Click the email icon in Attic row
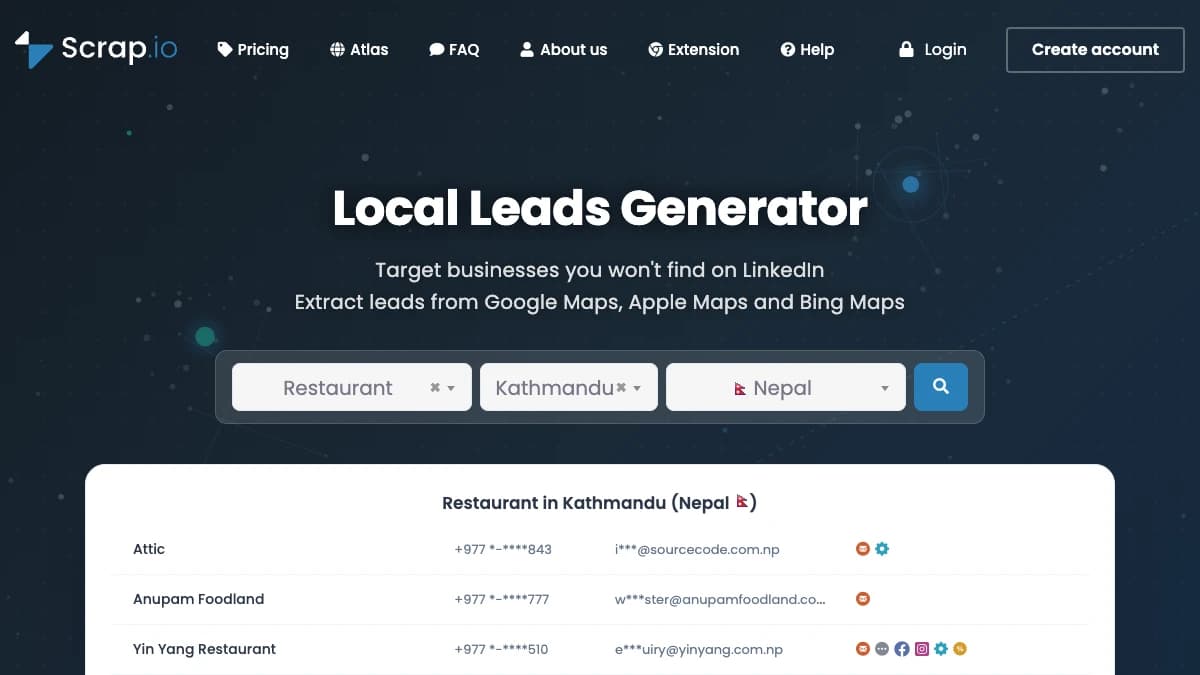Viewport: 1200px width, 675px height. point(863,549)
